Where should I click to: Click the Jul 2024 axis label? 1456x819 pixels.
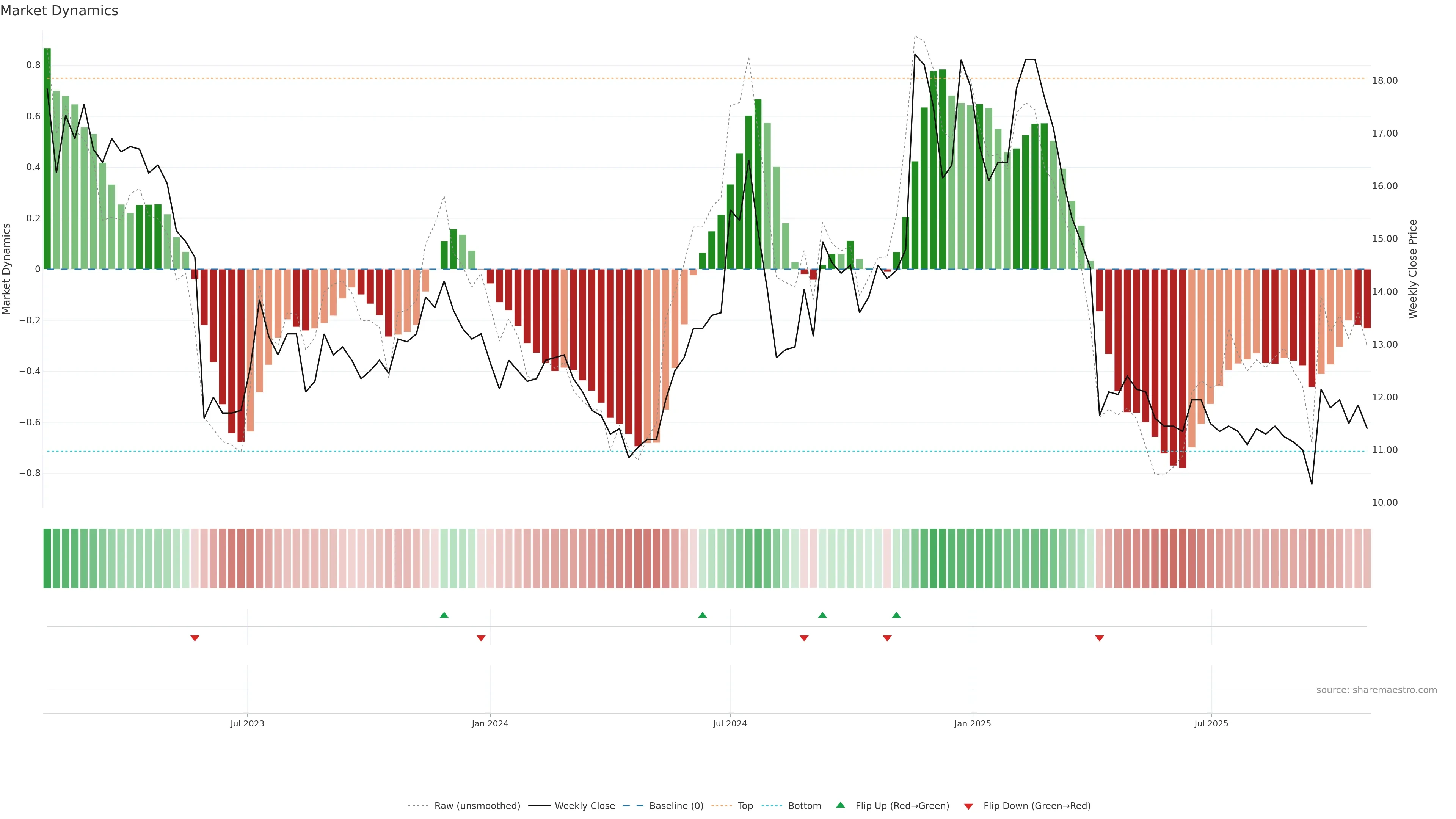tap(730, 723)
